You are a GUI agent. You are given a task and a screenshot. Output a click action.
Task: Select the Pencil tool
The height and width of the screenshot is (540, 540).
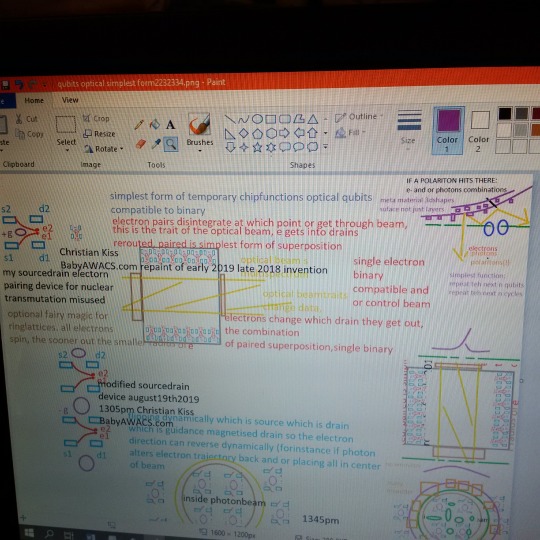coord(139,125)
